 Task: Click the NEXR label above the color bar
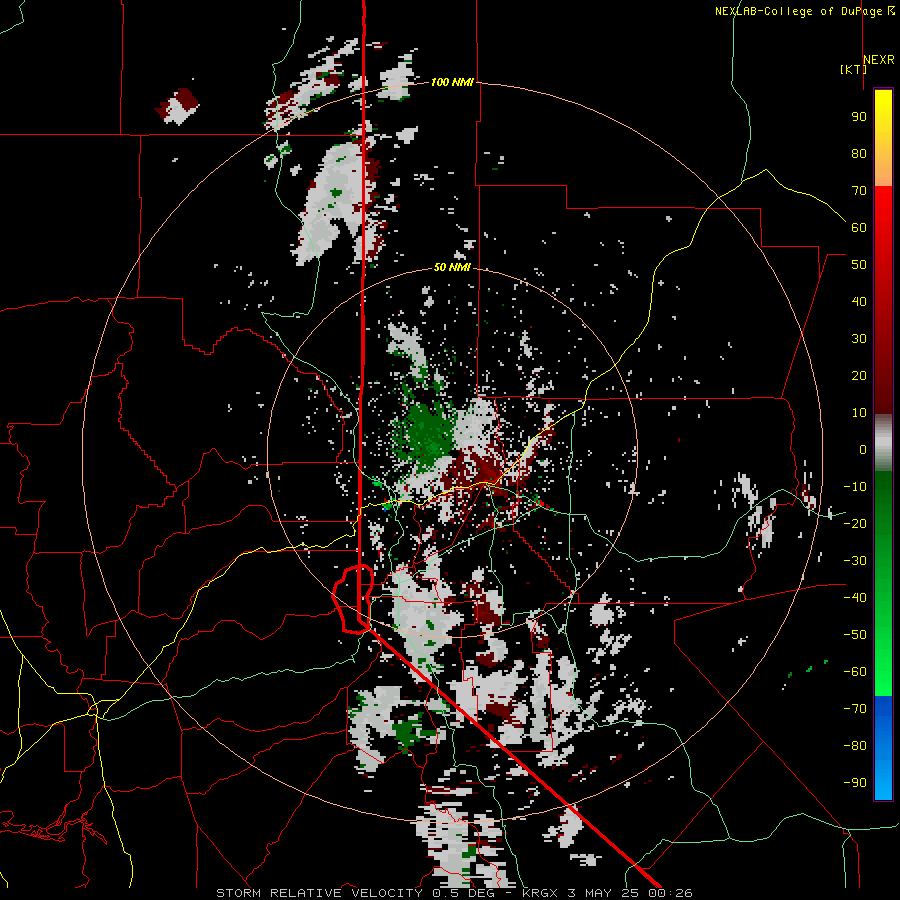point(878,60)
